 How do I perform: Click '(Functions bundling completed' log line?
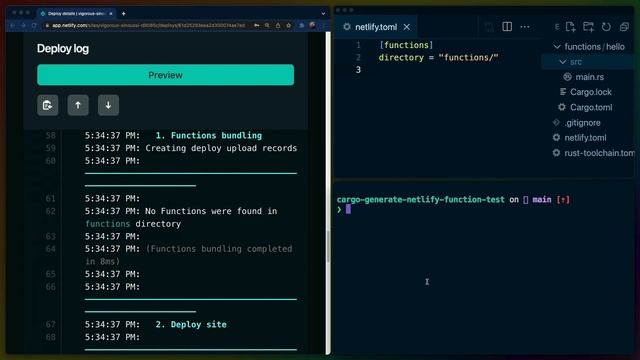[x=219, y=249]
